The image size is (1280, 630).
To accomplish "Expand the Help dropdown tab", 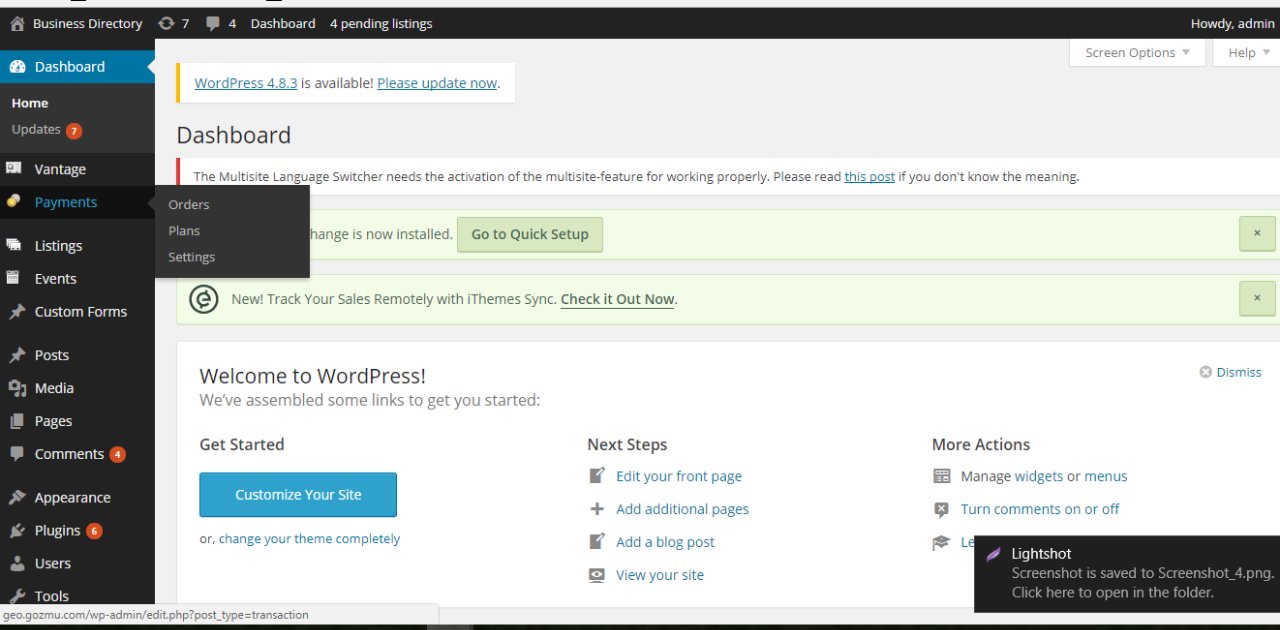I will 1246,53.
